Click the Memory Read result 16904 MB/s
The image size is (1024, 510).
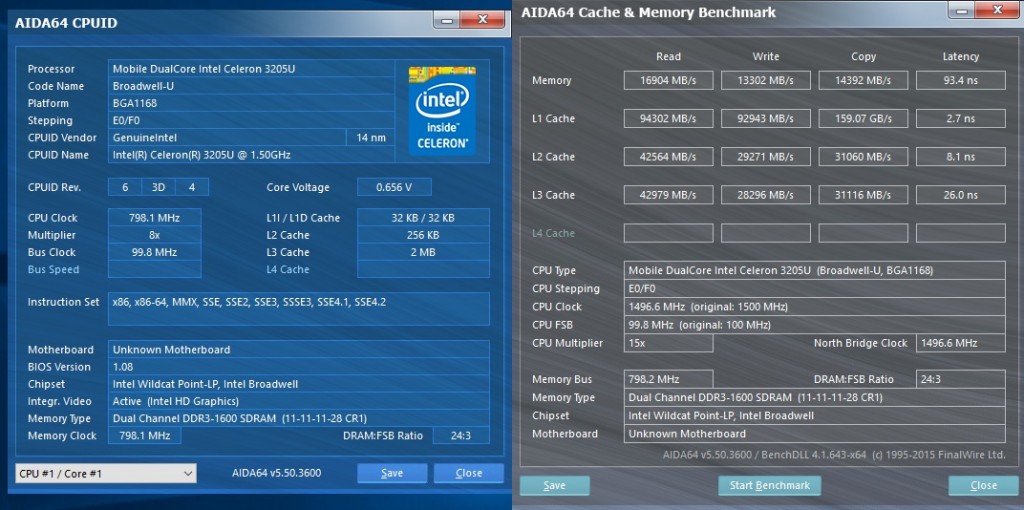pos(668,80)
